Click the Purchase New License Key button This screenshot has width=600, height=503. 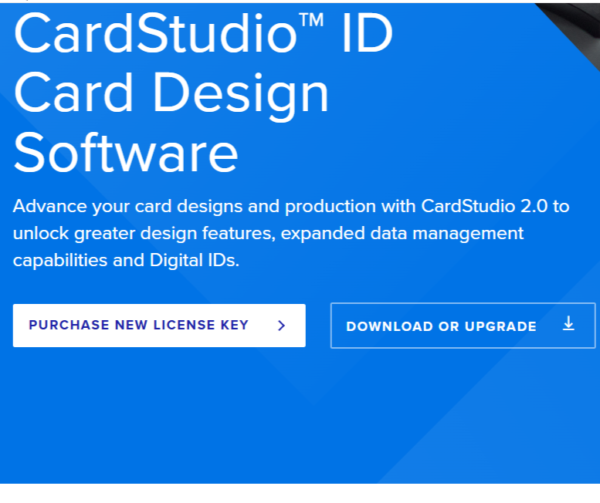click(159, 326)
